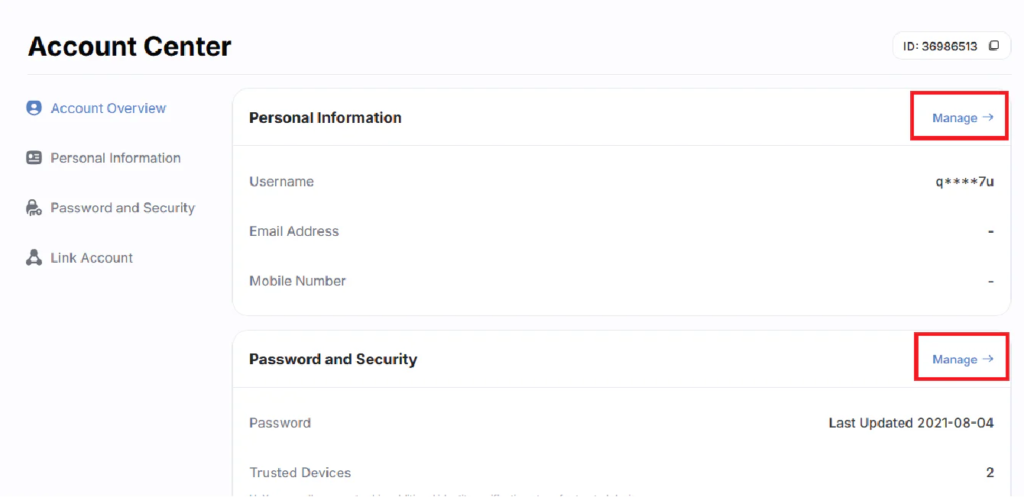Go to Password and Security in the sidebar
The width and height of the screenshot is (1024, 497).
point(122,208)
